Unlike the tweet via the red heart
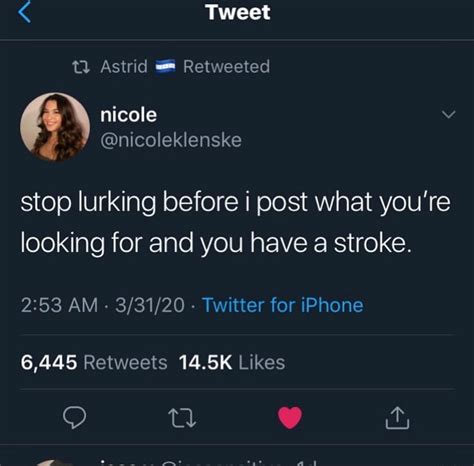 290,417
